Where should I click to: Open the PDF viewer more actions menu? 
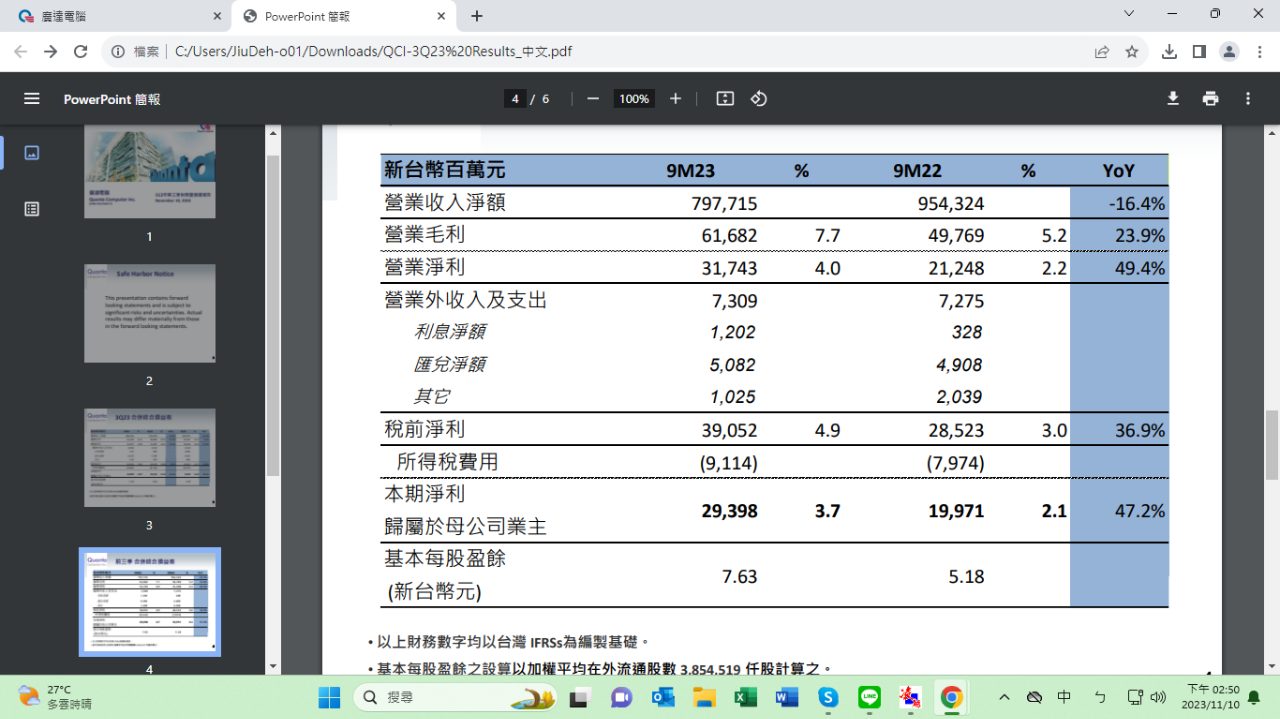[1247, 99]
